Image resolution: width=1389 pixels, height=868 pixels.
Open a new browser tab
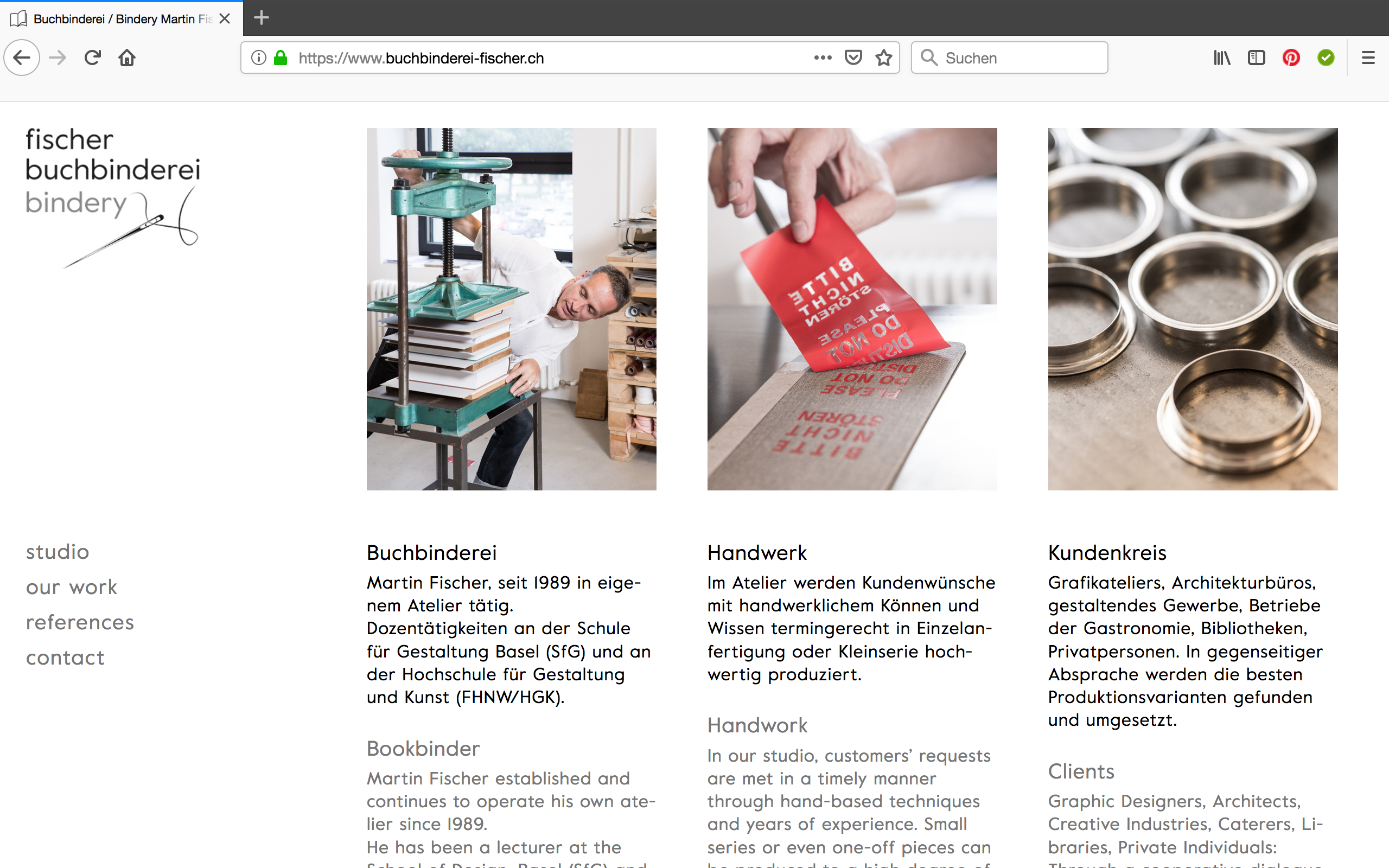[x=261, y=18]
